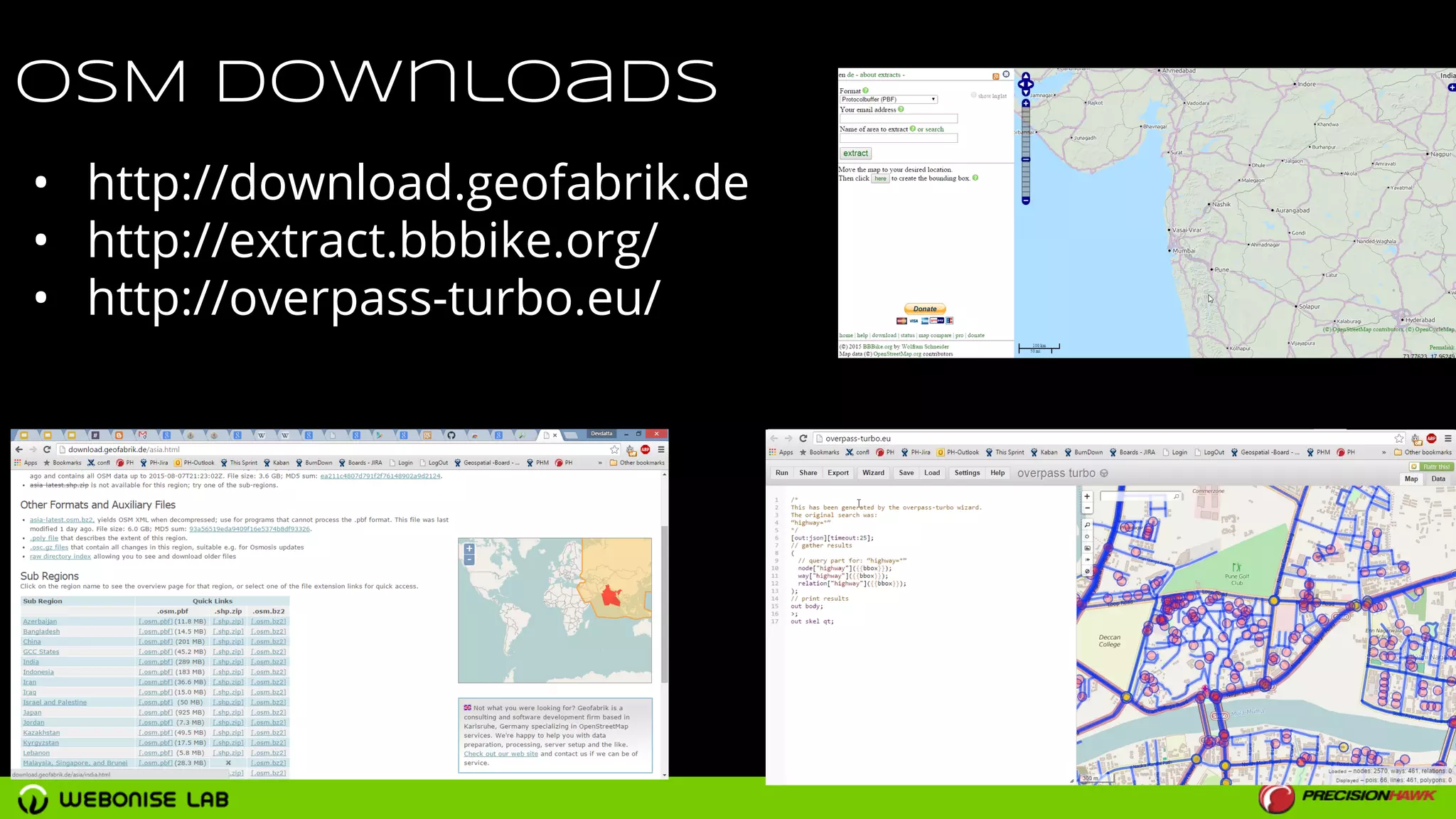Click Export in overpass turbo toolbar
Viewport: 1456px width, 819px height.
point(838,473)
